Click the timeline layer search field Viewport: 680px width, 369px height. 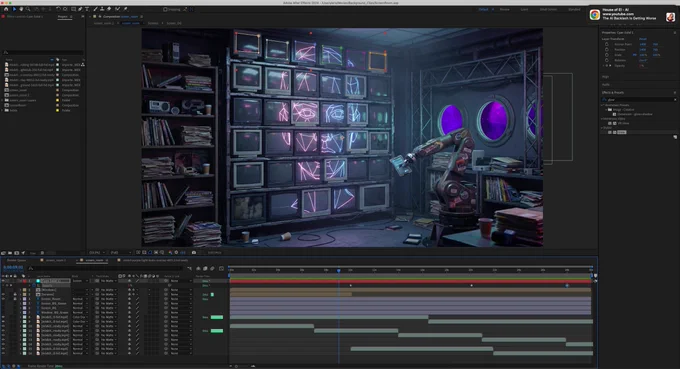(x=105, y=269)
